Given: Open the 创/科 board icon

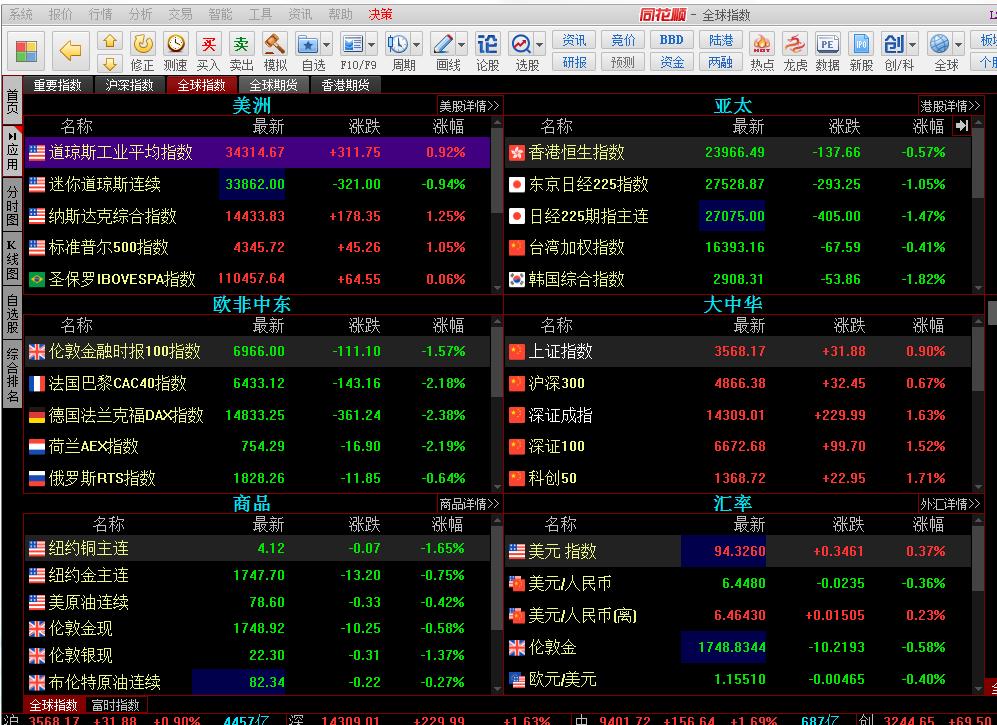Looking at the screenshot, I should [x=893, y=44].
